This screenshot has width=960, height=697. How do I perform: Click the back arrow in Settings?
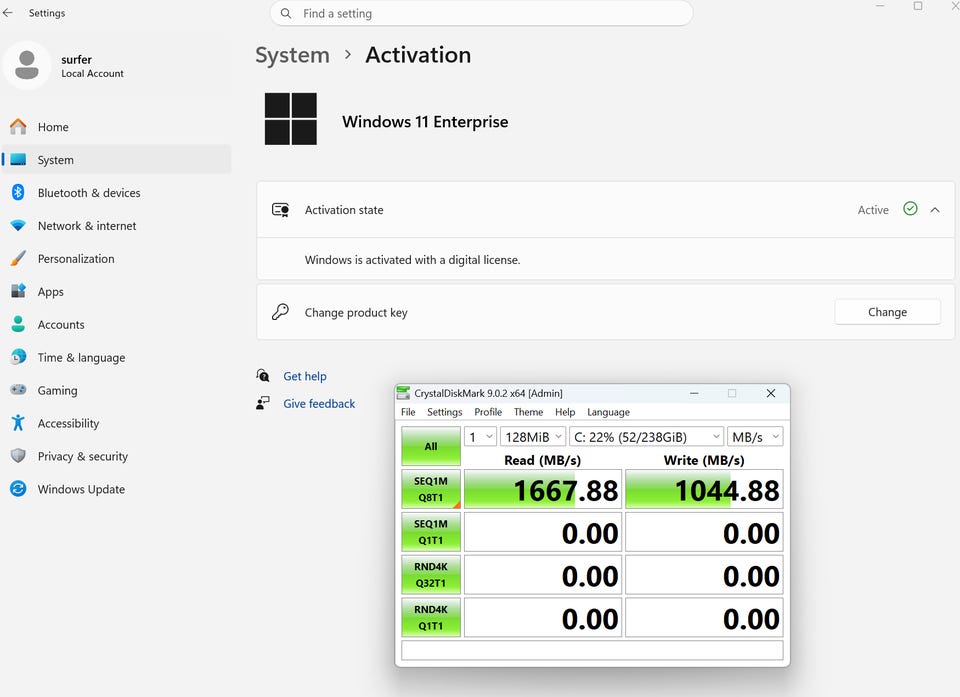[x=8, y=12]
